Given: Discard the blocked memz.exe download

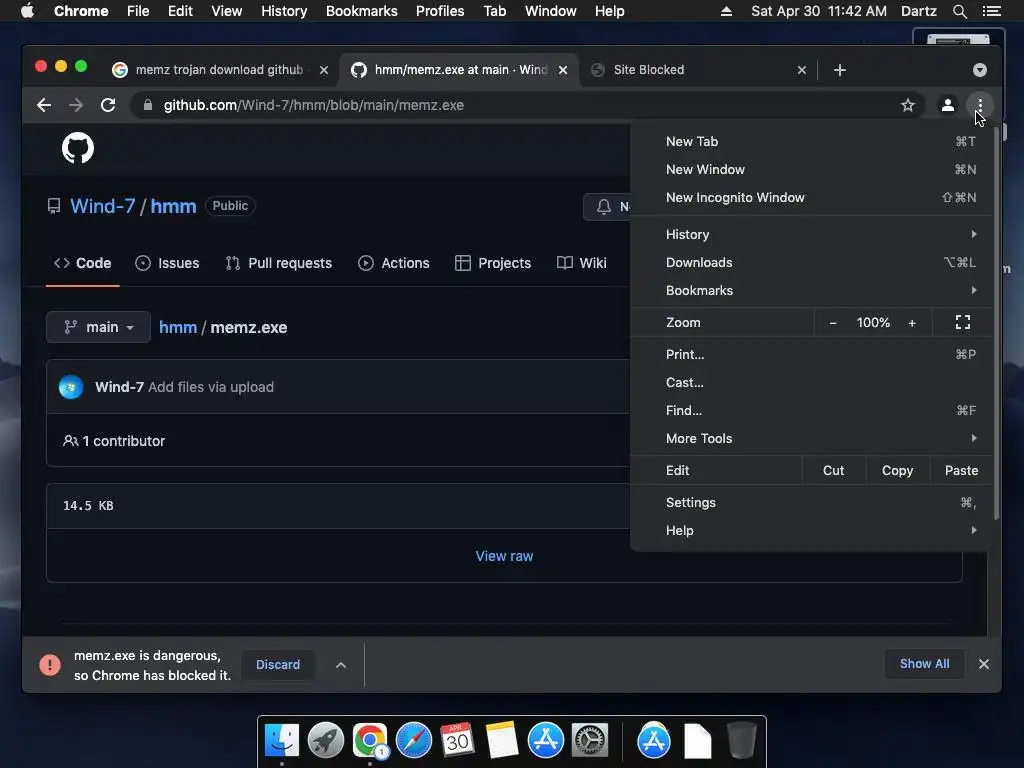Looking at the screenshot, I should point(278,665).
